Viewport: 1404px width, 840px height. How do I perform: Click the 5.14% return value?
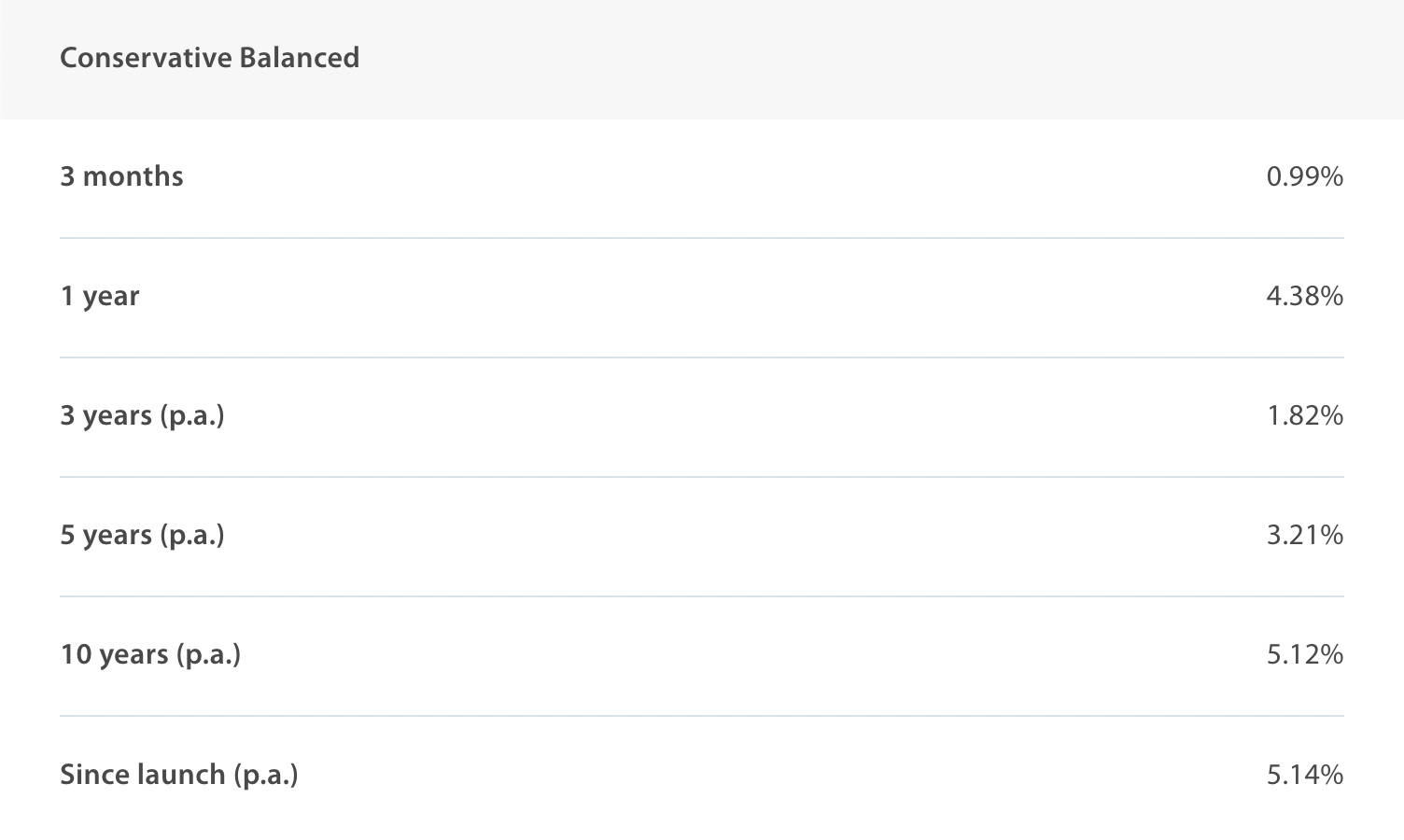1304,775
